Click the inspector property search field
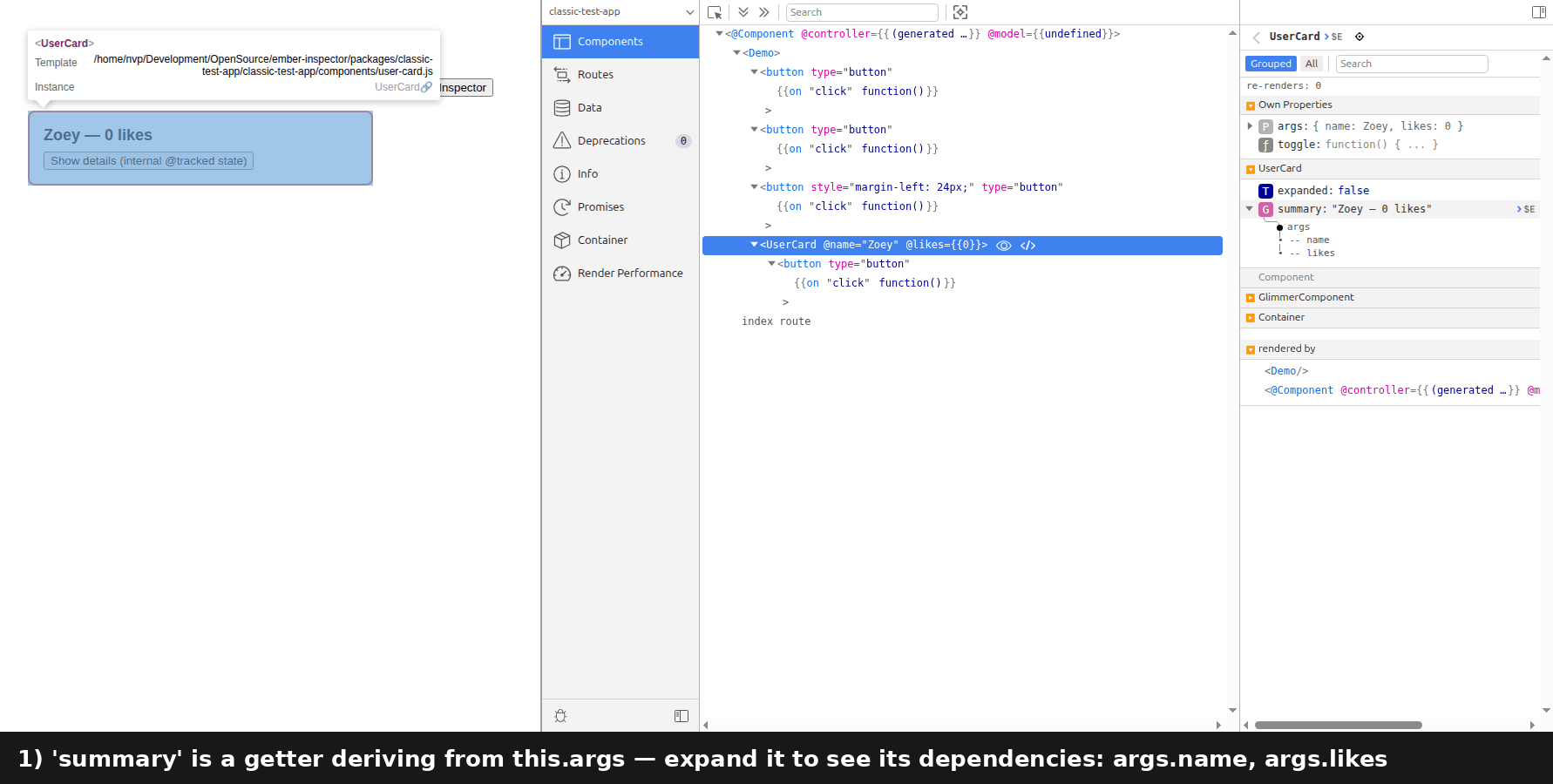The height and width of the screenshot is (784, 1553). (1412, 64)
